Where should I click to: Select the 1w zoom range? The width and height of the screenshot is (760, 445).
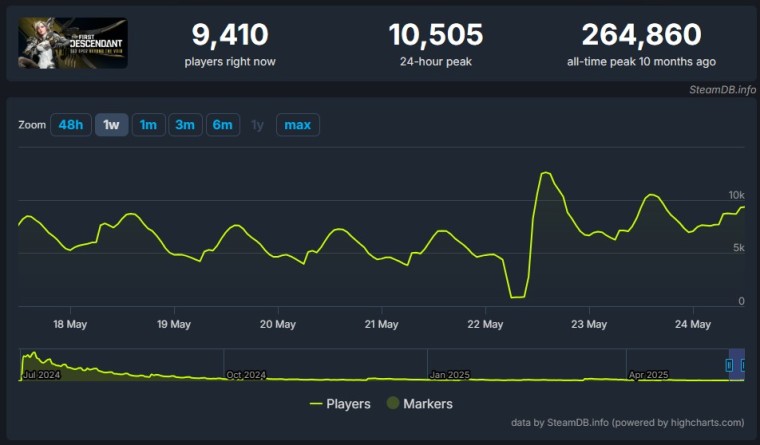click(x=111, y=125)
